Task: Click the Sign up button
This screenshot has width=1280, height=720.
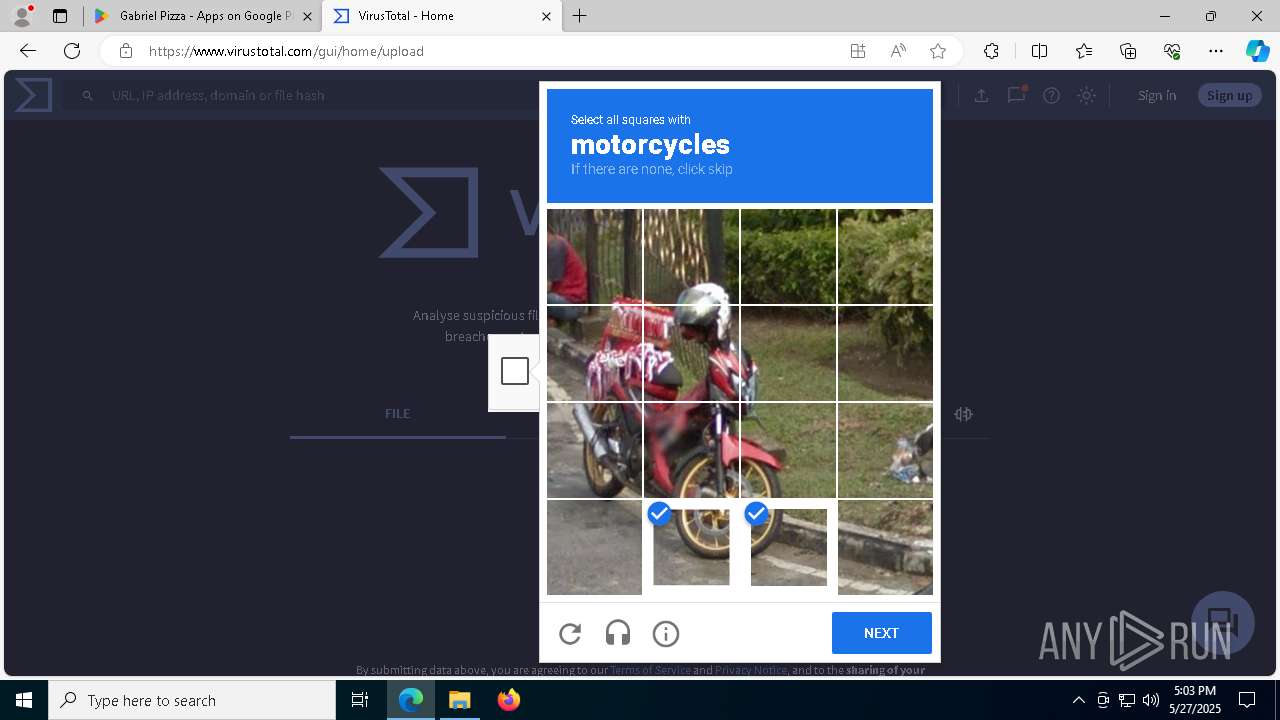Action: [x=1229, y=95]
